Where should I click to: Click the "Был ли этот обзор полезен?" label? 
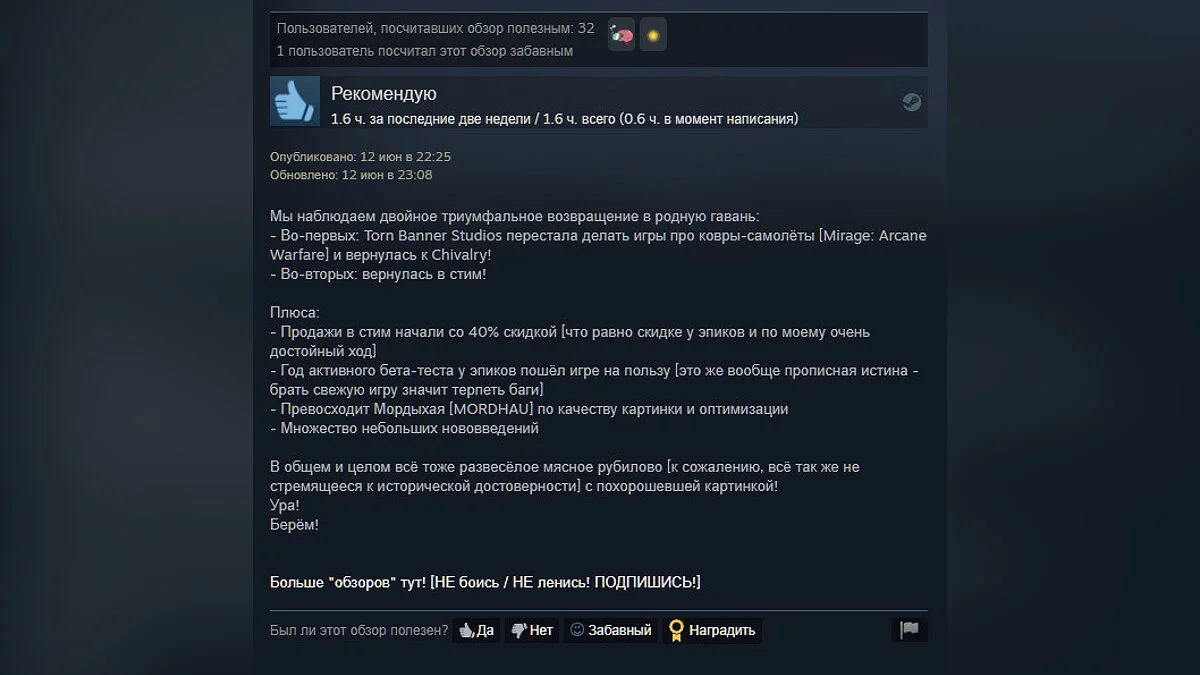[359, 630]
